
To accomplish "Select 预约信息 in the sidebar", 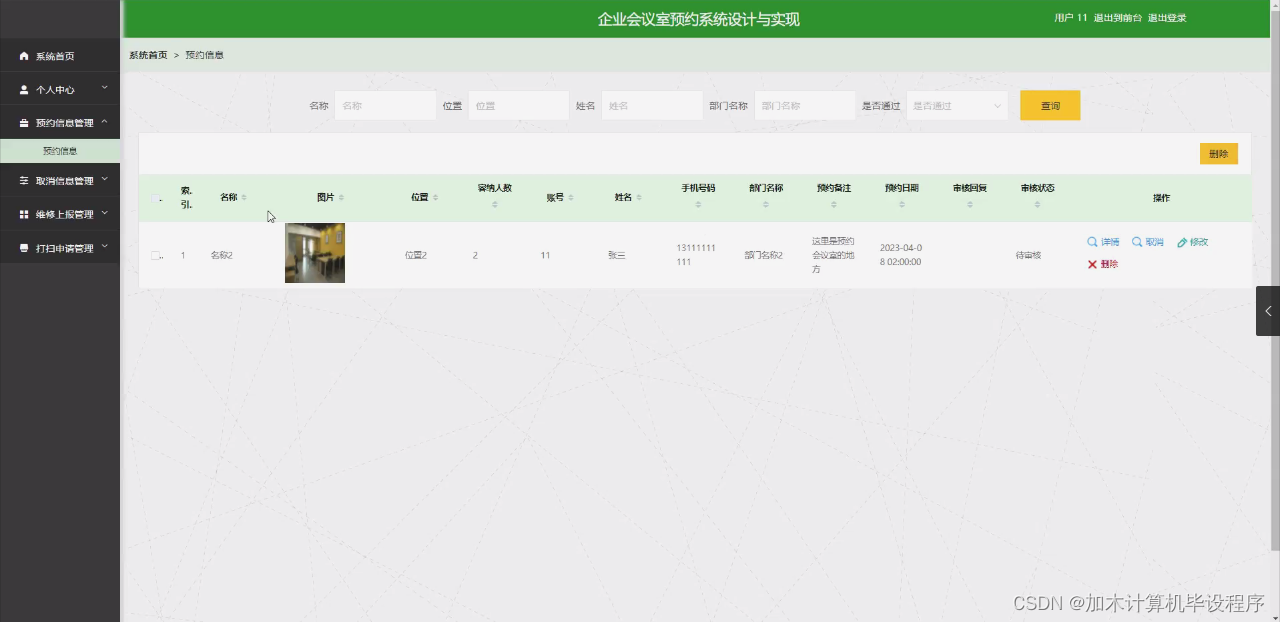I will pyautogui.click(x=60, y=150).
